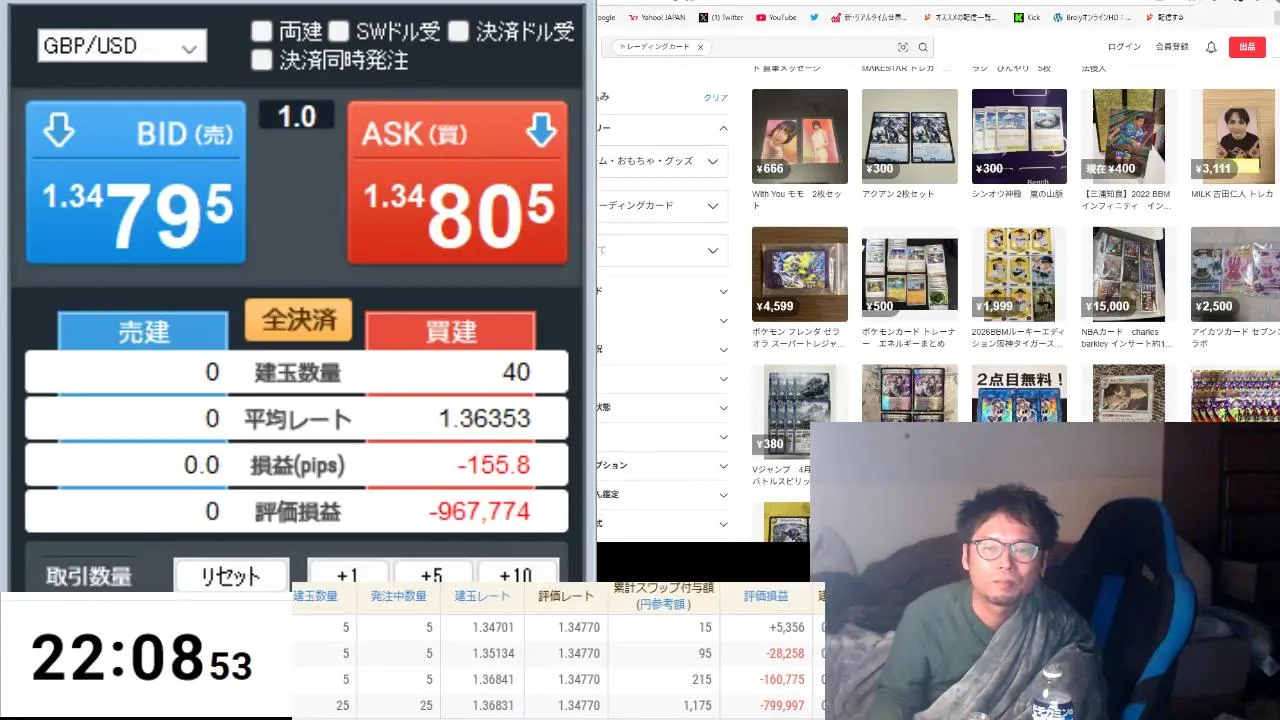This screenshot has height=720, width=1280.
Task: Click the +5,356 profit cell
Action: [x=786, y=627]
